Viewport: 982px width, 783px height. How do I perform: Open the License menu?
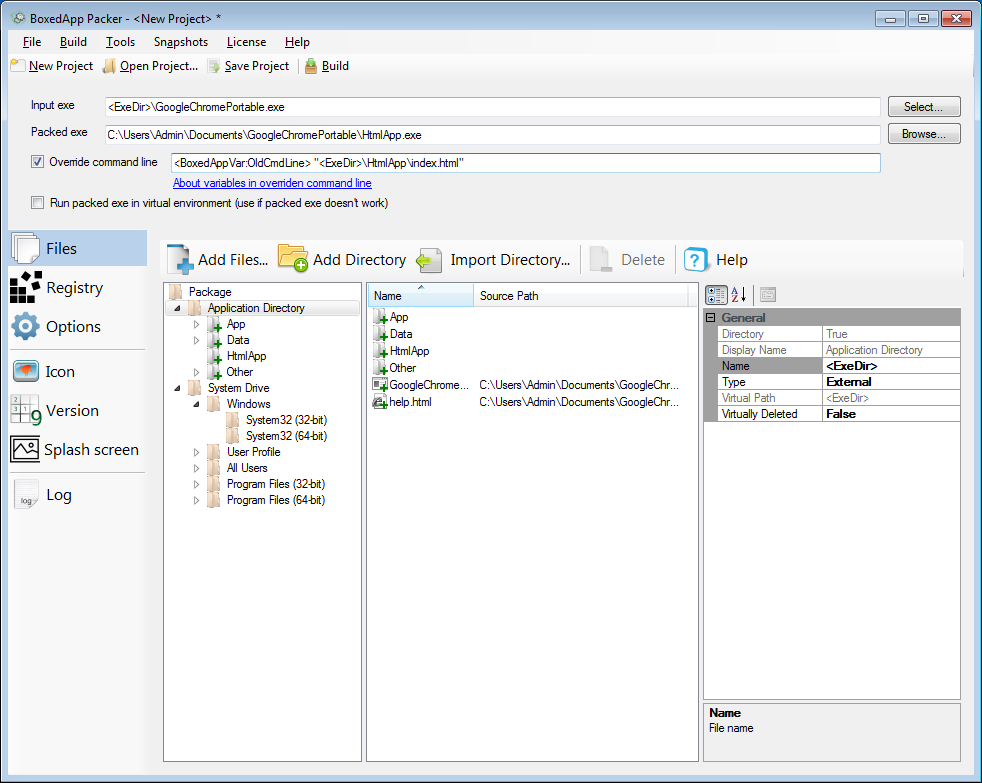click(x=246, y=42)
